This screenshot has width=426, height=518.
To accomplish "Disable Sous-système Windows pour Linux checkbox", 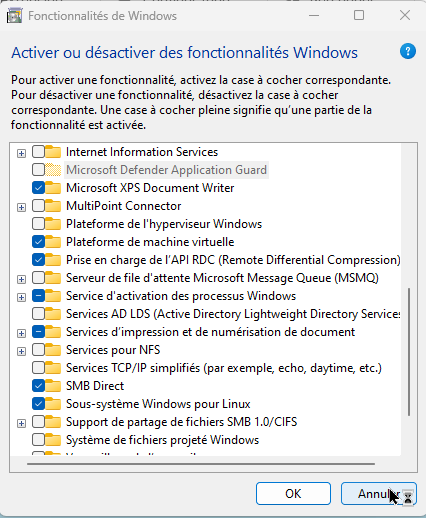I will point(38,404).
